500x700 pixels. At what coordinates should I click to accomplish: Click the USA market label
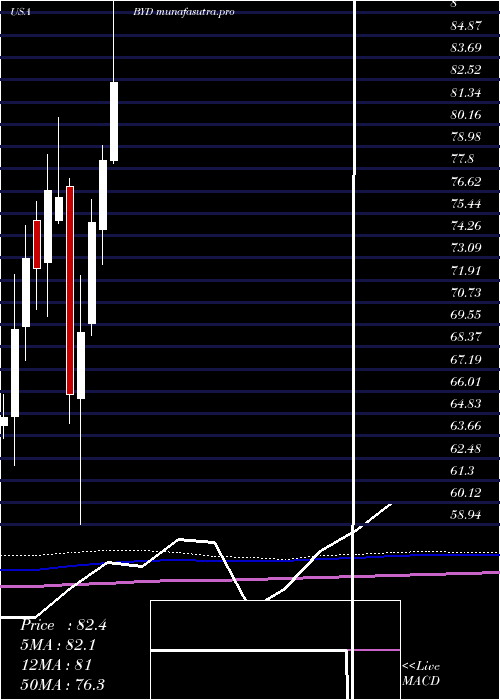pos(21,12)
